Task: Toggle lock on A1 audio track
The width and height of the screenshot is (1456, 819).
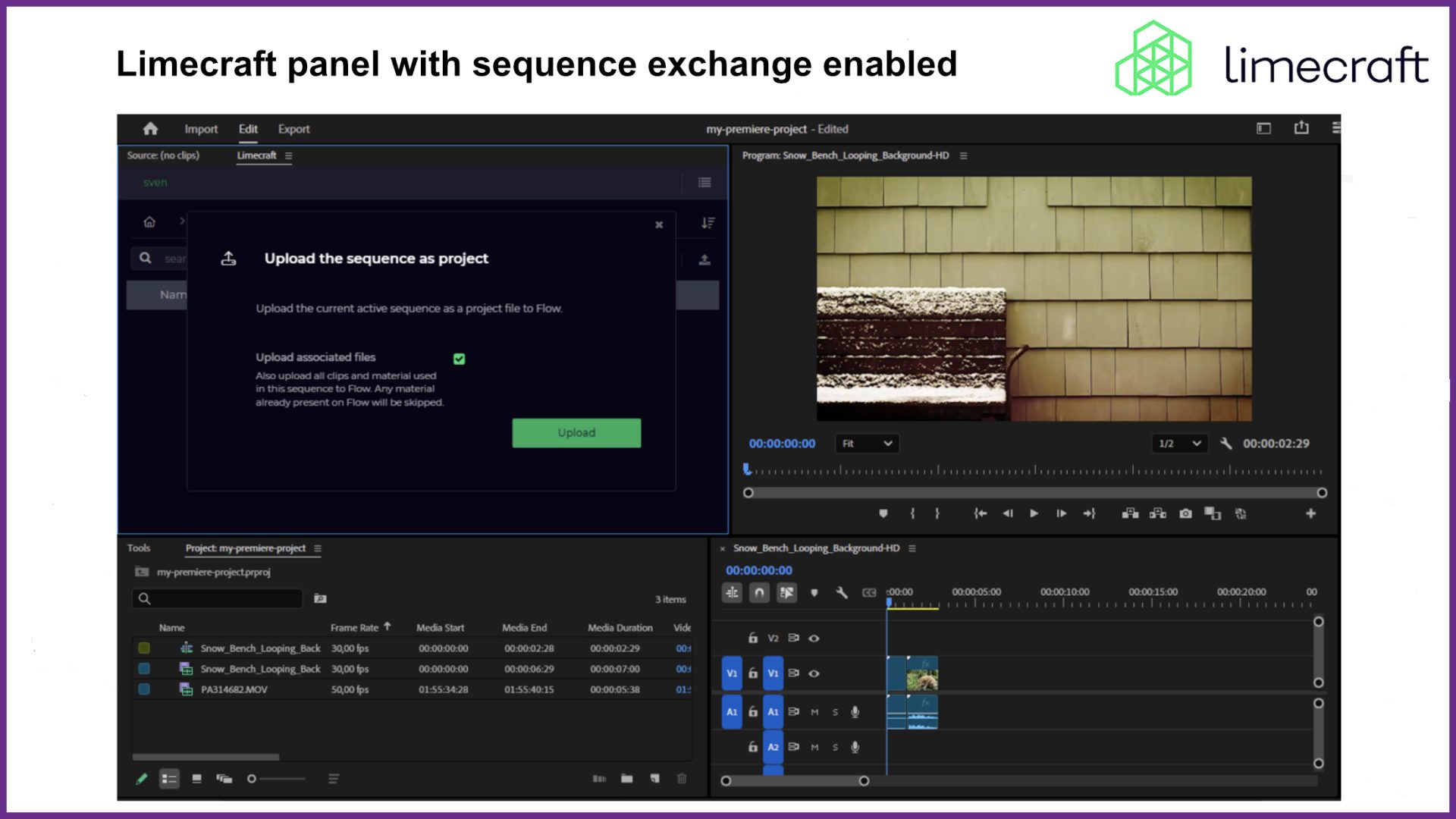Action: coord(752,712)
